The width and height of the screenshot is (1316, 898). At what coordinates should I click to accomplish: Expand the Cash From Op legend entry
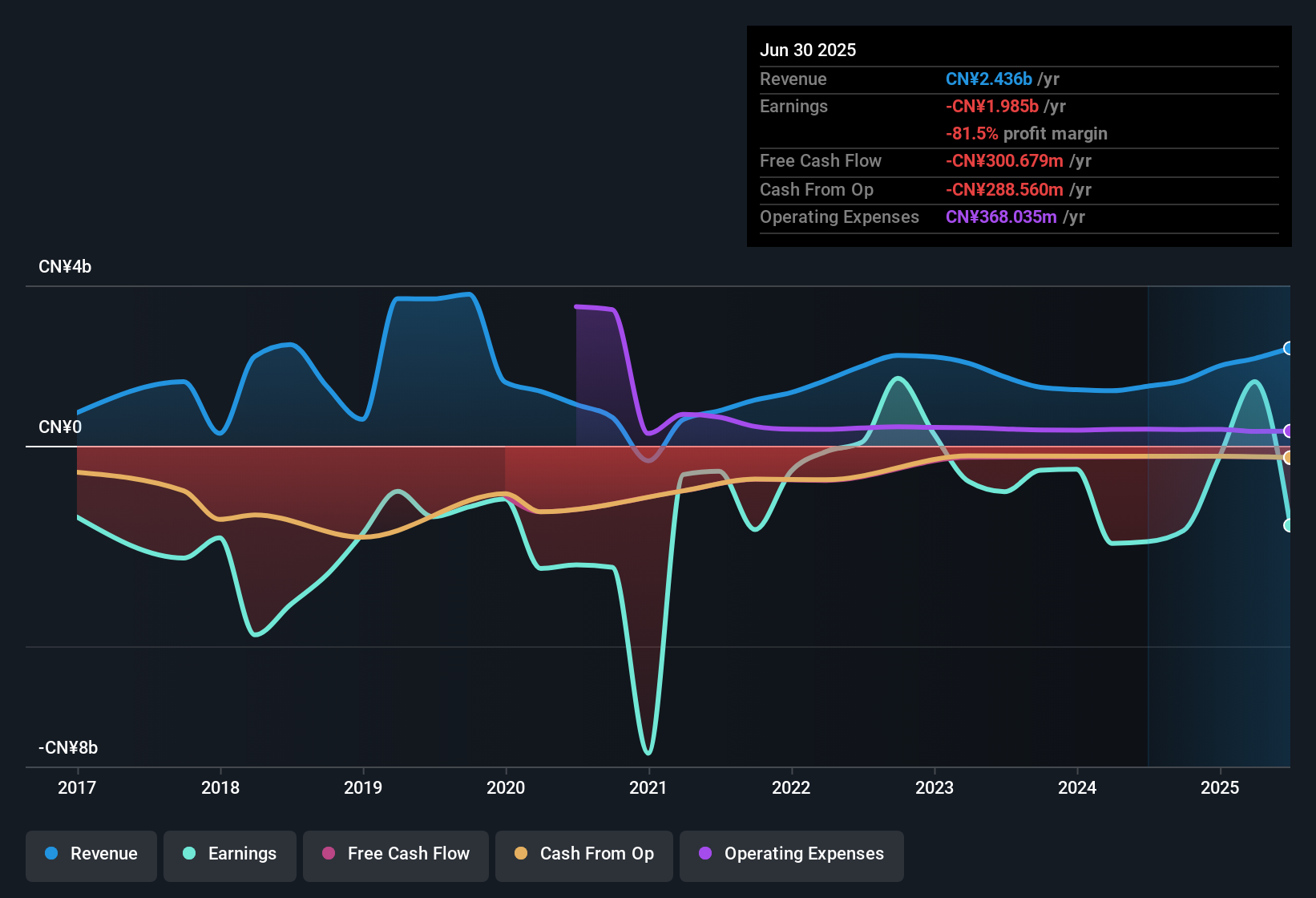point(583,854)
